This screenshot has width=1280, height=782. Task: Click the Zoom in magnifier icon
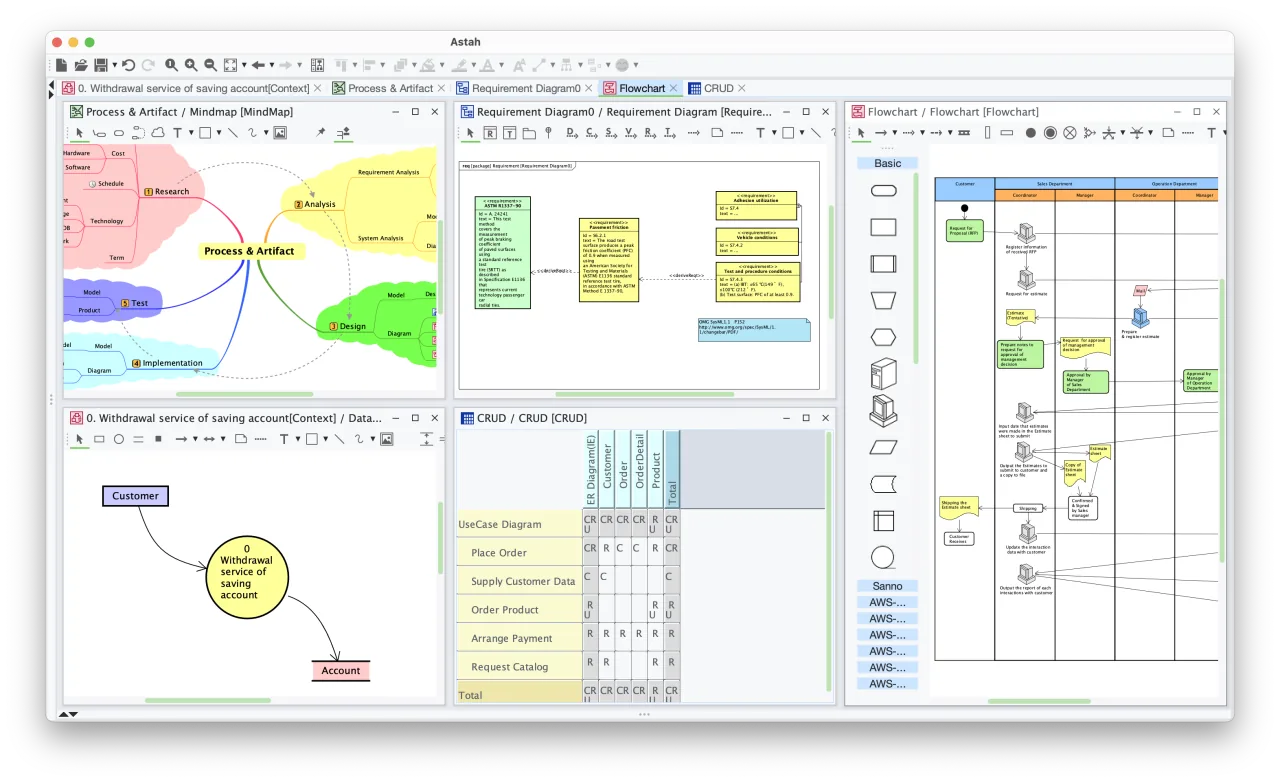click(x=191, y=65)
